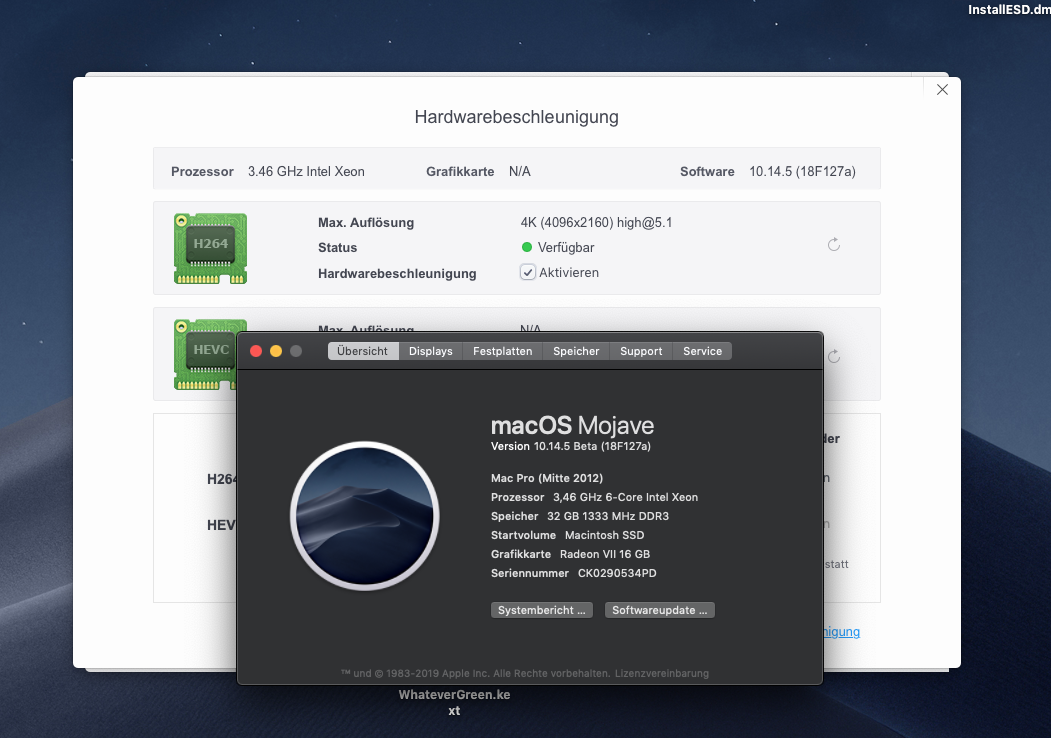Click the Mac Pro (Mitte 2012) text

547,478
